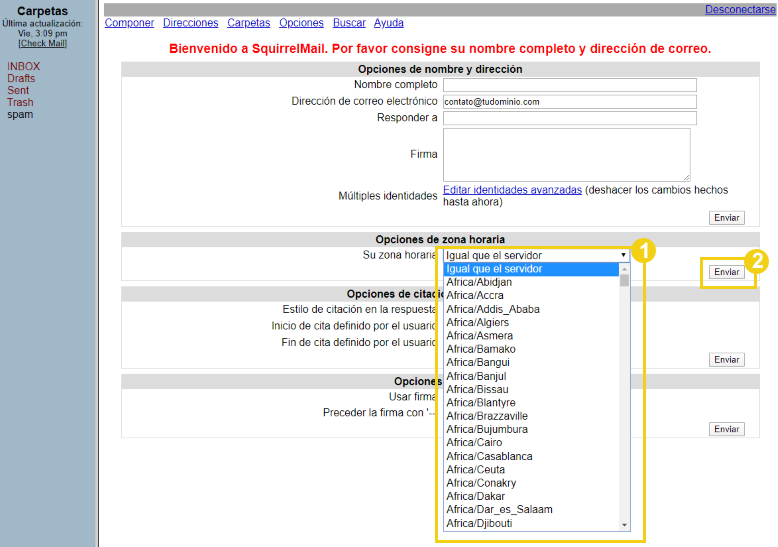Pick Africa/Conakry time zone
The height and width of the screenshot is (547, 778).
tap(531, 483)
